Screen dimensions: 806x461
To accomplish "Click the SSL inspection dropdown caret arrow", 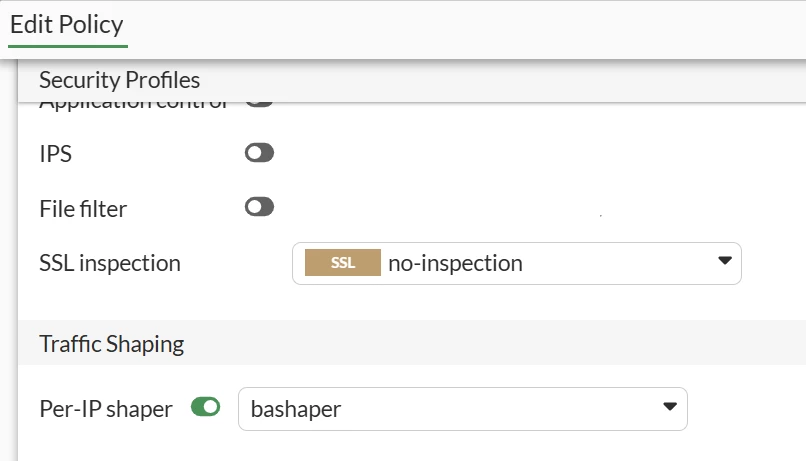I will tap(725, 261).
